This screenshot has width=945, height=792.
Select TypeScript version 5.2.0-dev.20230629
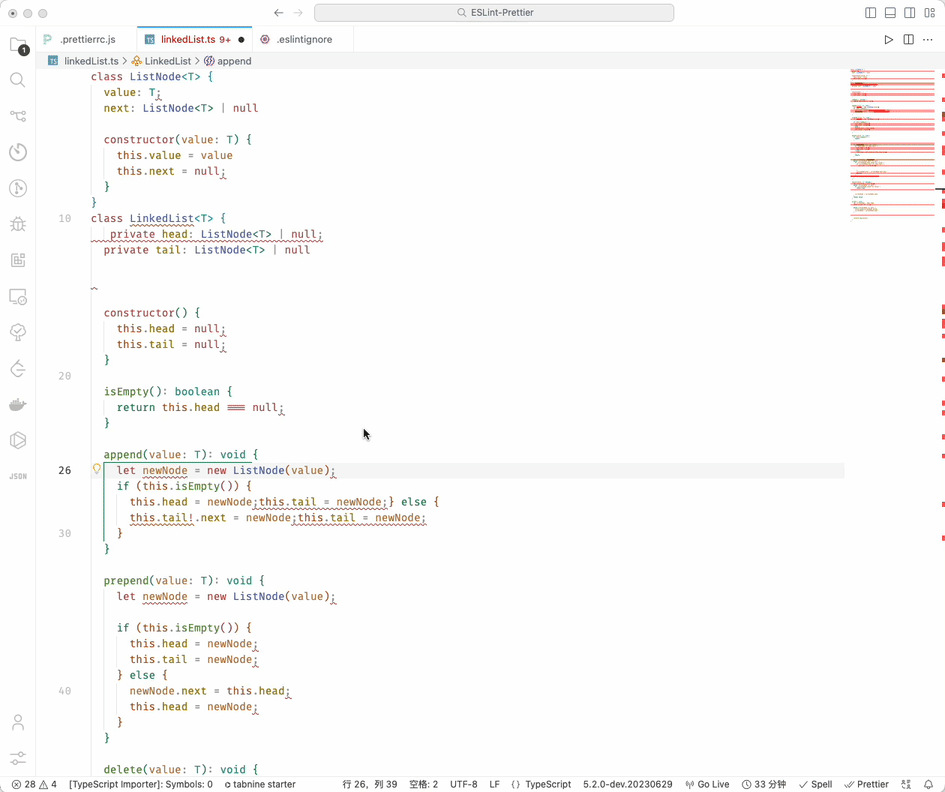(627, 784)
